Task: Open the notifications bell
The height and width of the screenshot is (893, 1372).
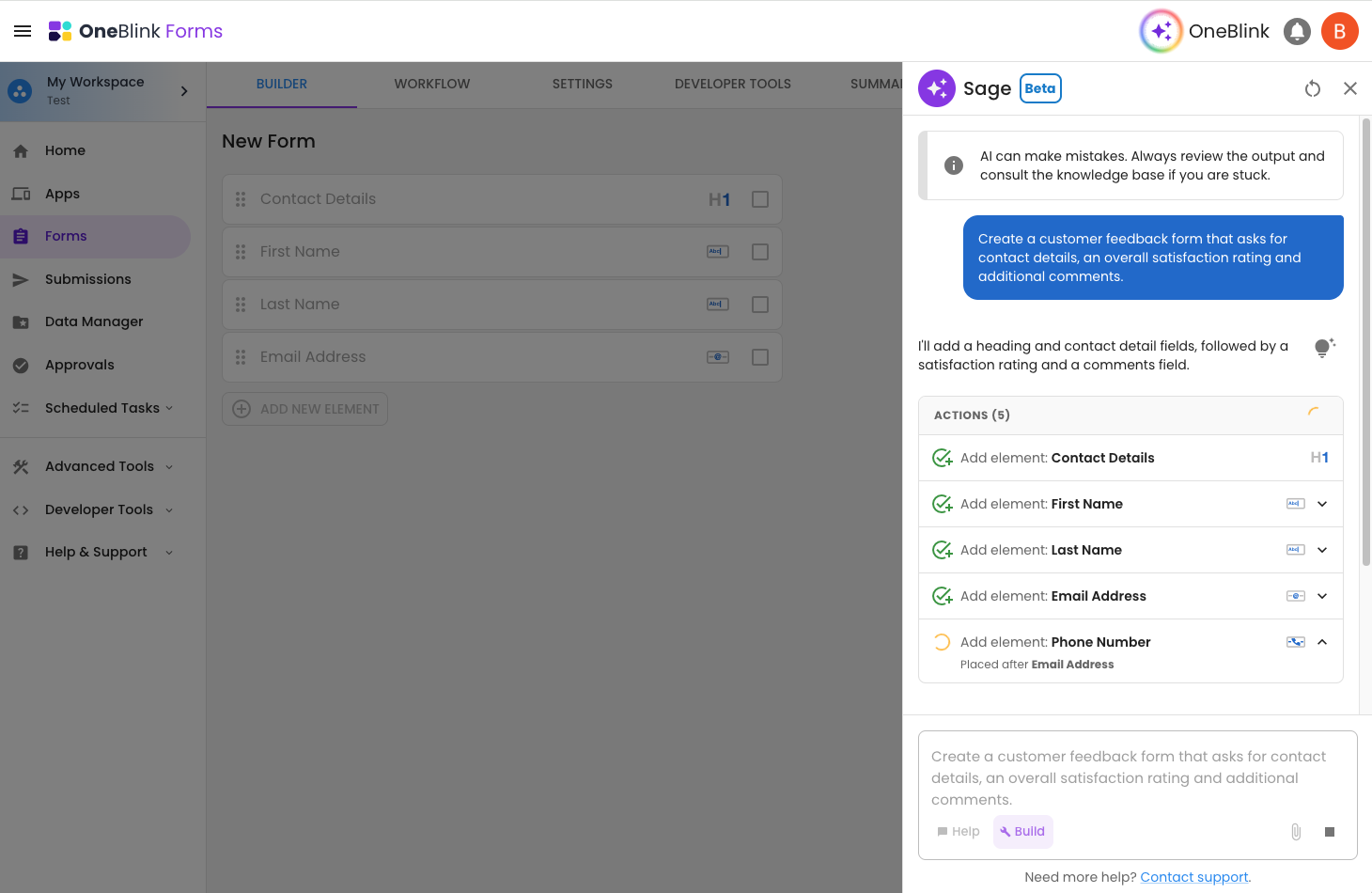Action: coord(1297,31)
